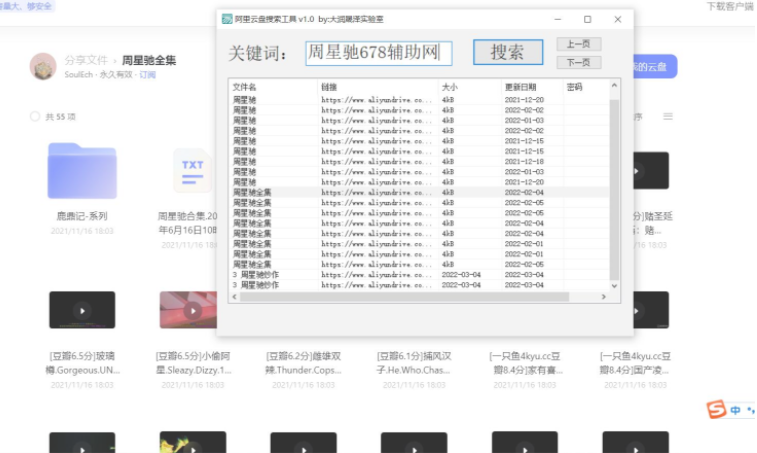Click the 分享文件 breadcrumb
The height and width of the screenshot is (453, 757).
[x=88, y=60]
